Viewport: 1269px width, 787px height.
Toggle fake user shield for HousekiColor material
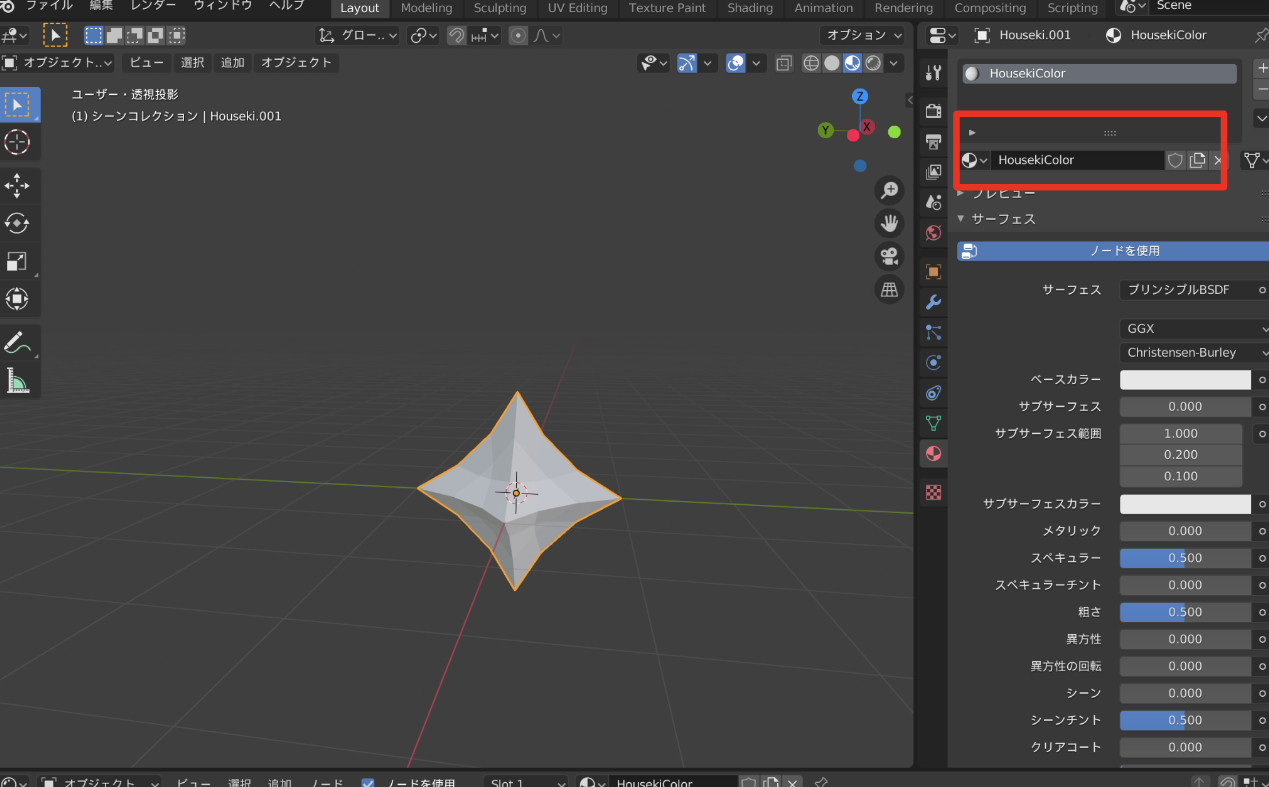click(x=1175, y=160)
